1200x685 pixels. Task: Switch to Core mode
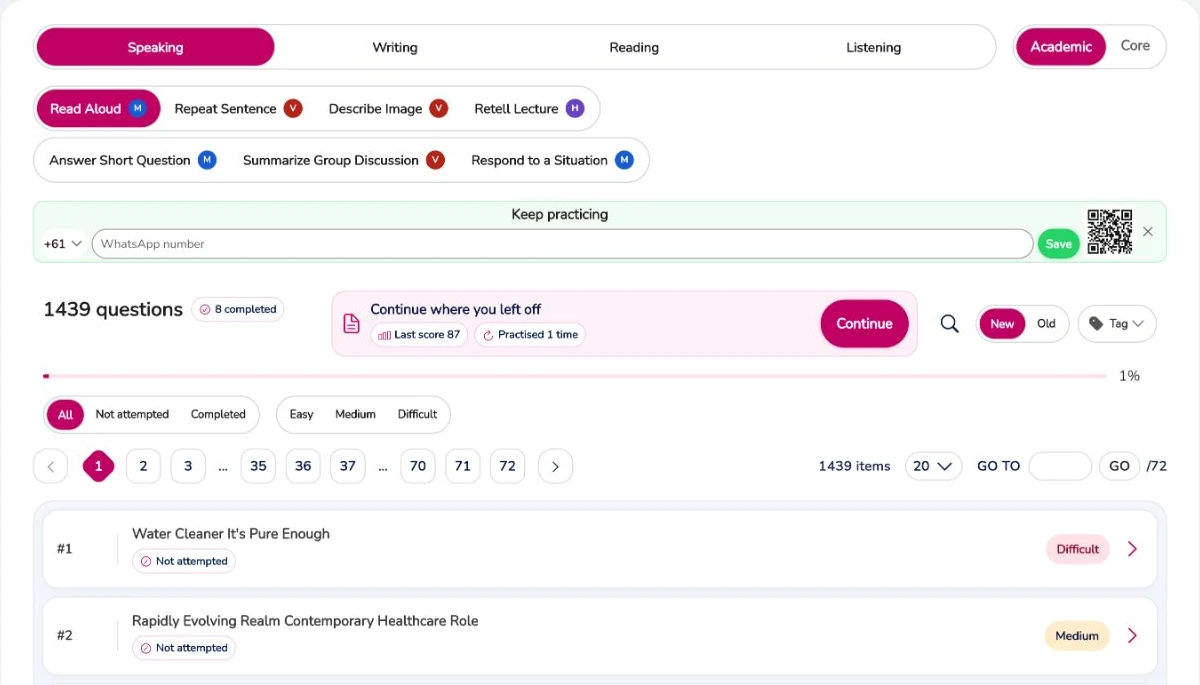pos(1135,46)
